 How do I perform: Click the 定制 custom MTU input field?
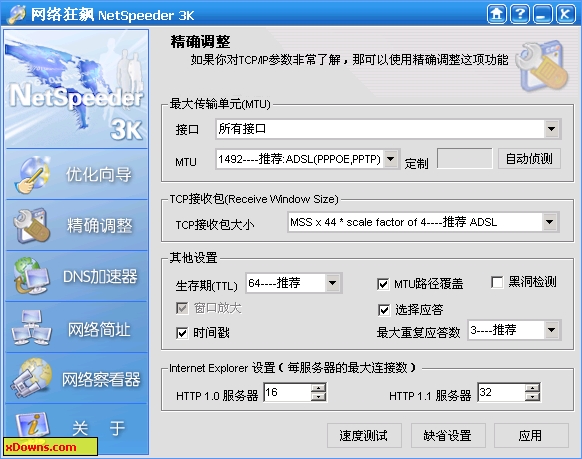tap(465, 159)
